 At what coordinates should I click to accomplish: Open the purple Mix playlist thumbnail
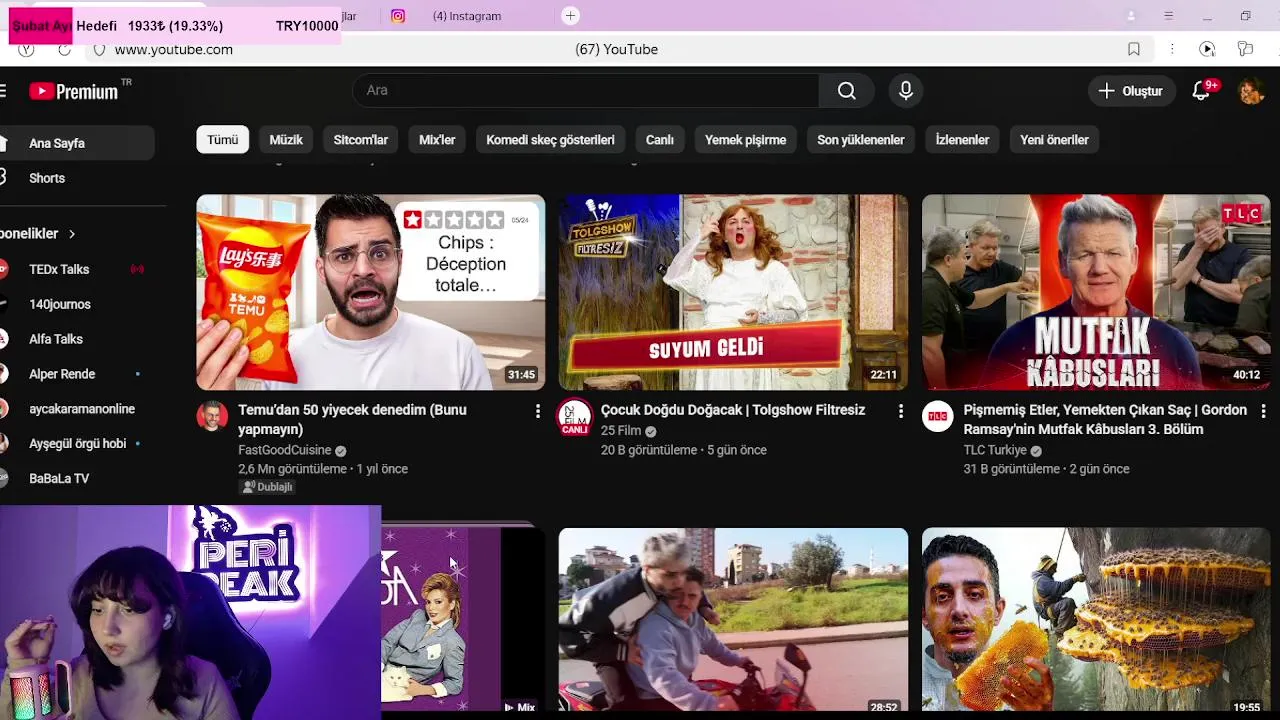coord(463,620)
